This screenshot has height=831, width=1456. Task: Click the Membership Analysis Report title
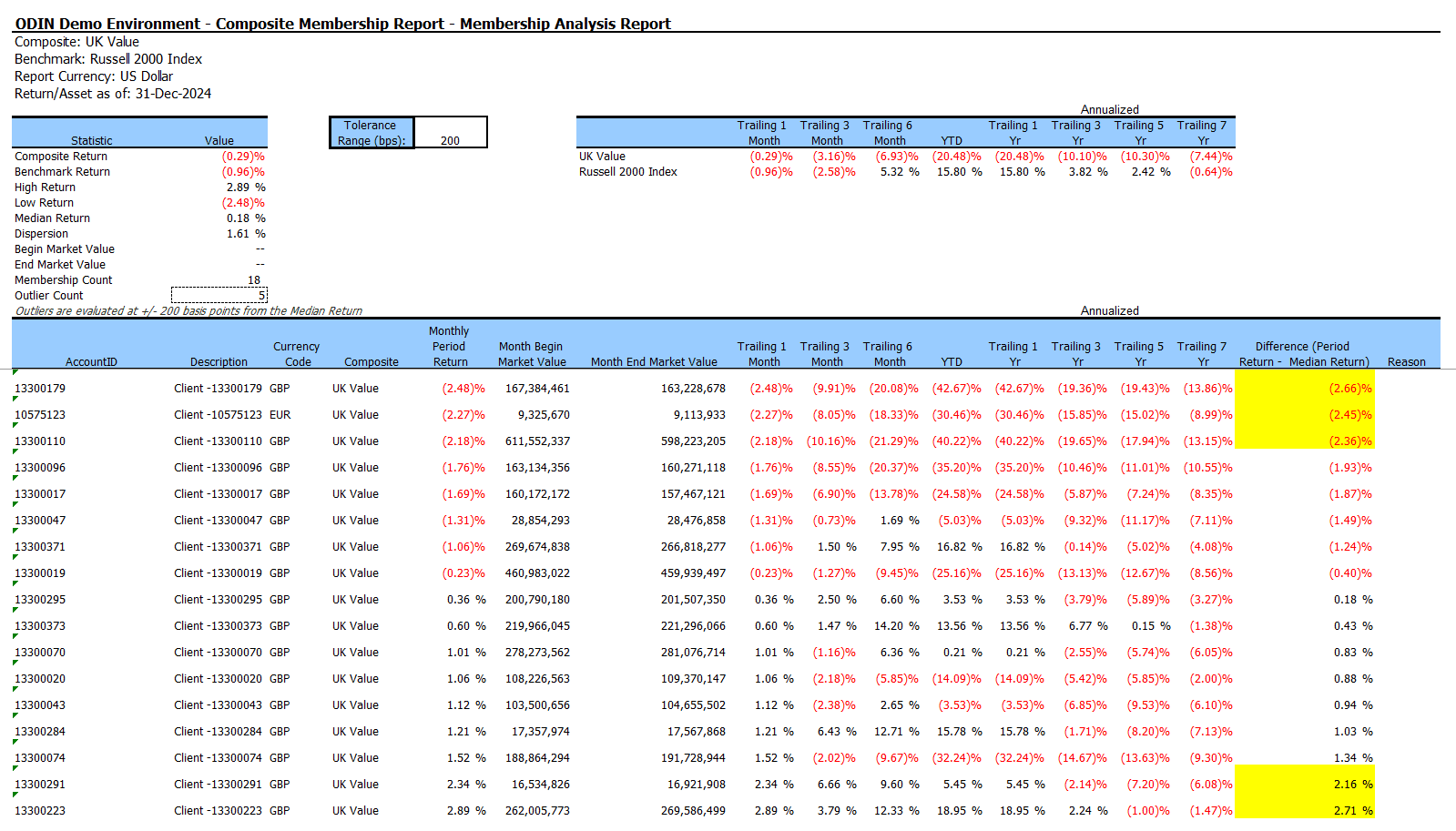click(x=565, y=24)
